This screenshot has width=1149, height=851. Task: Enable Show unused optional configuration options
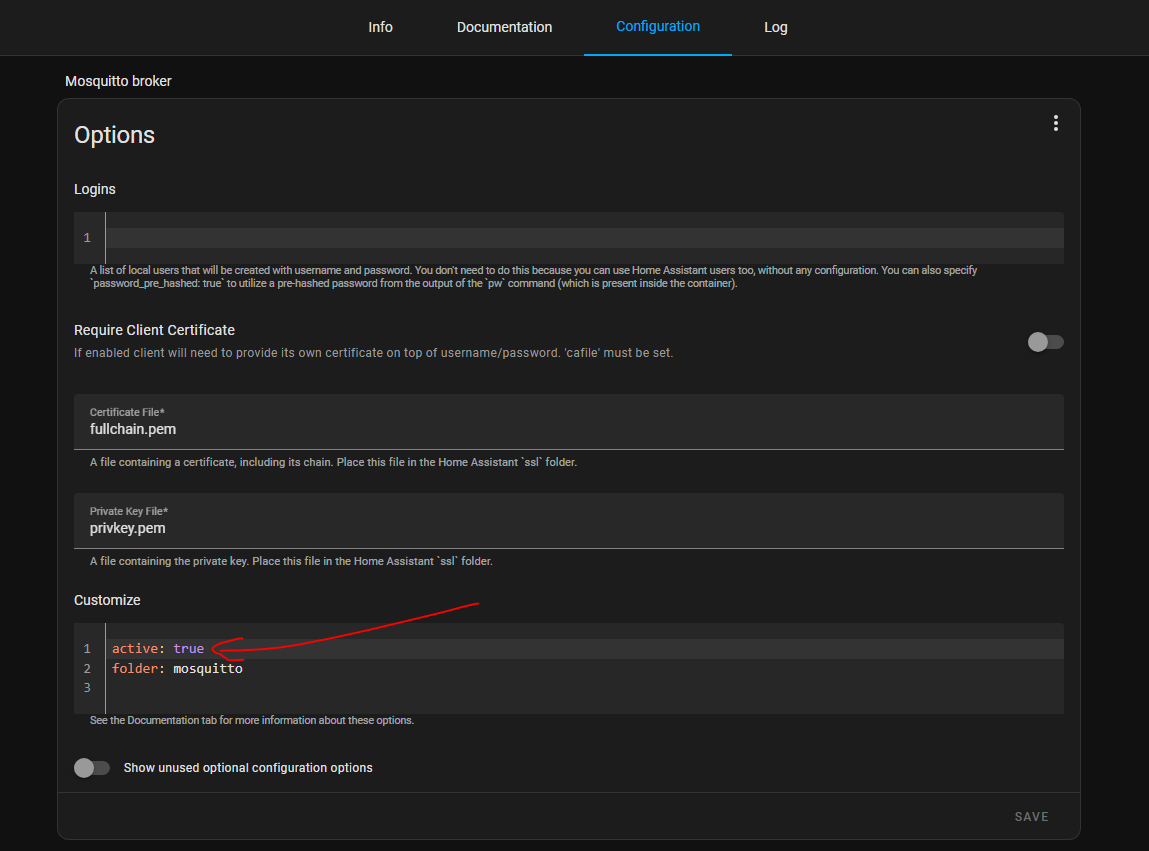92,767
